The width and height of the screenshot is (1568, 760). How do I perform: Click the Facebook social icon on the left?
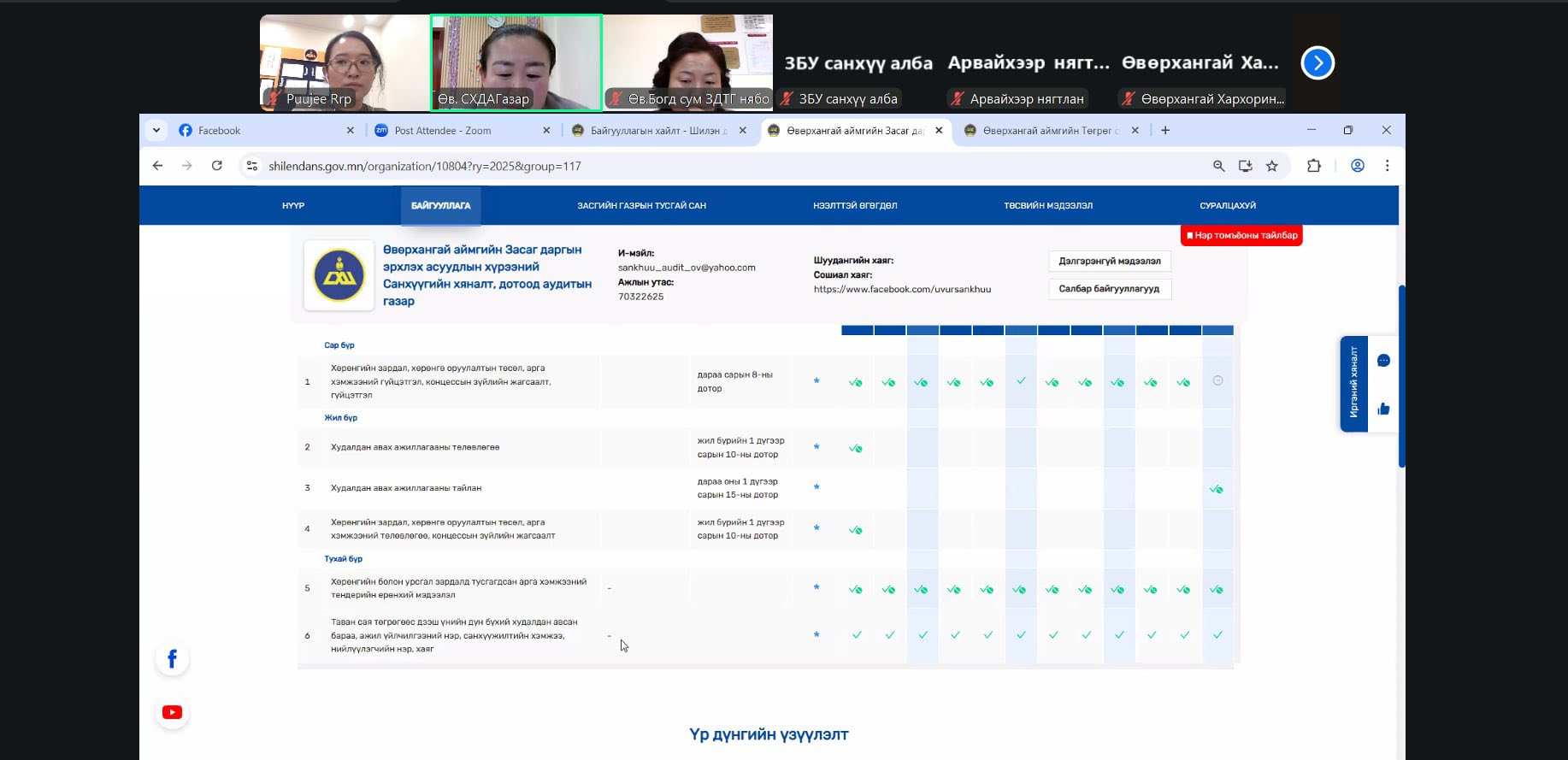click(172, 659)
